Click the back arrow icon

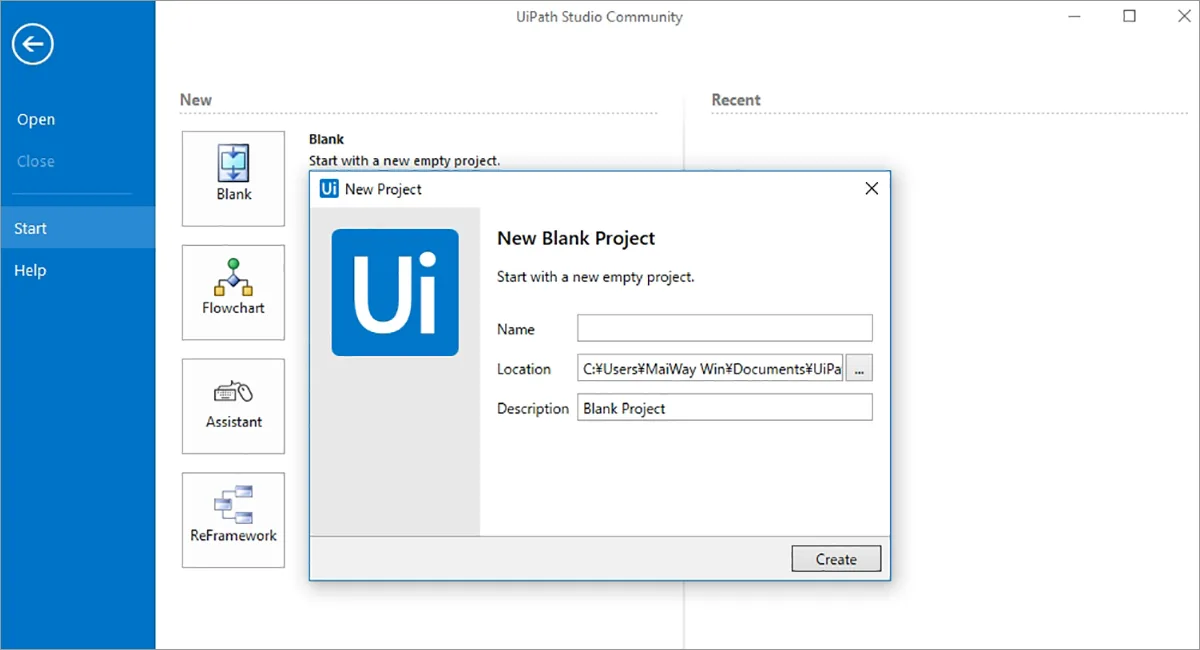tap(33, 44)
